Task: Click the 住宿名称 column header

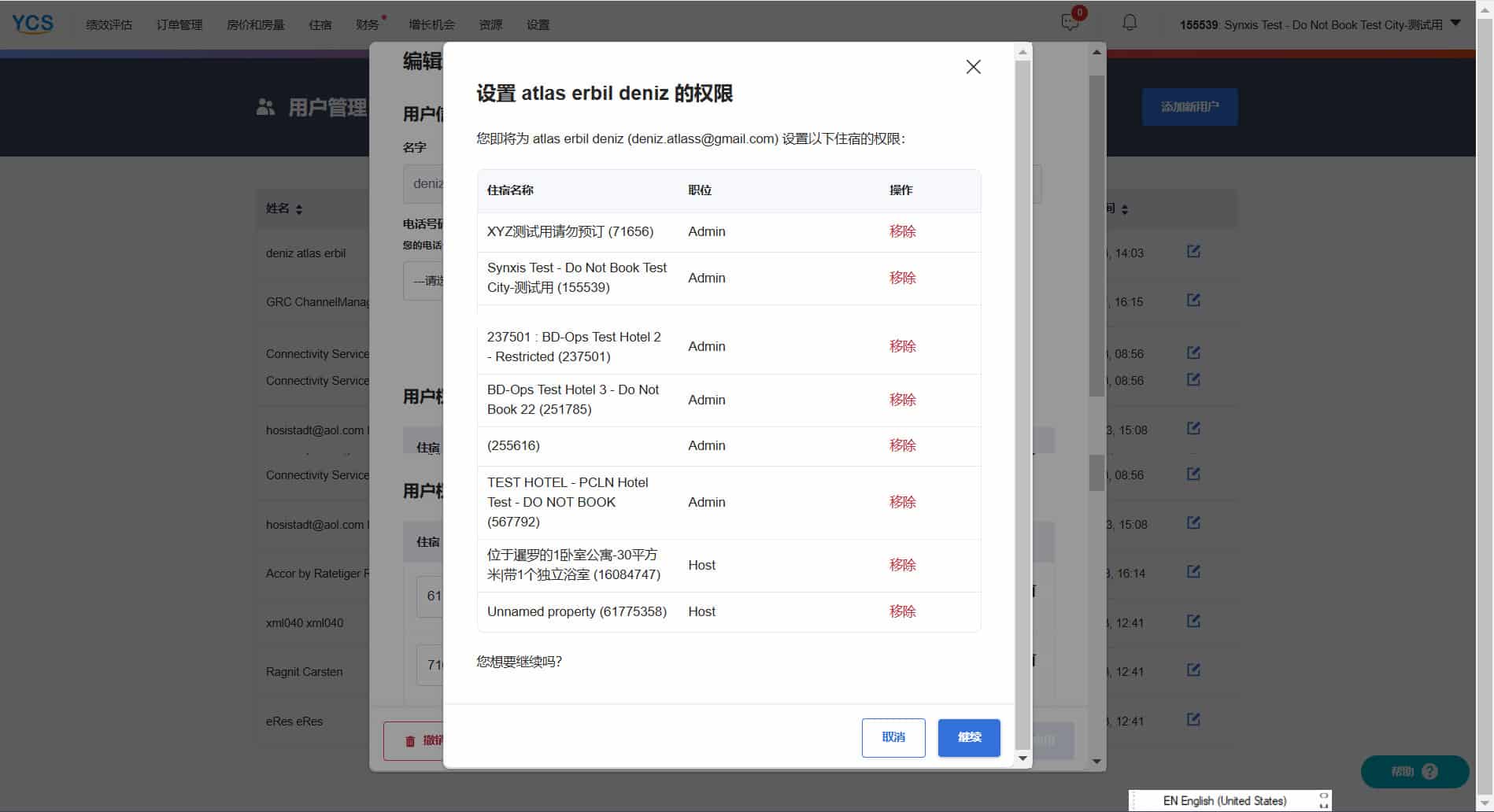Action: pos(510,190)
